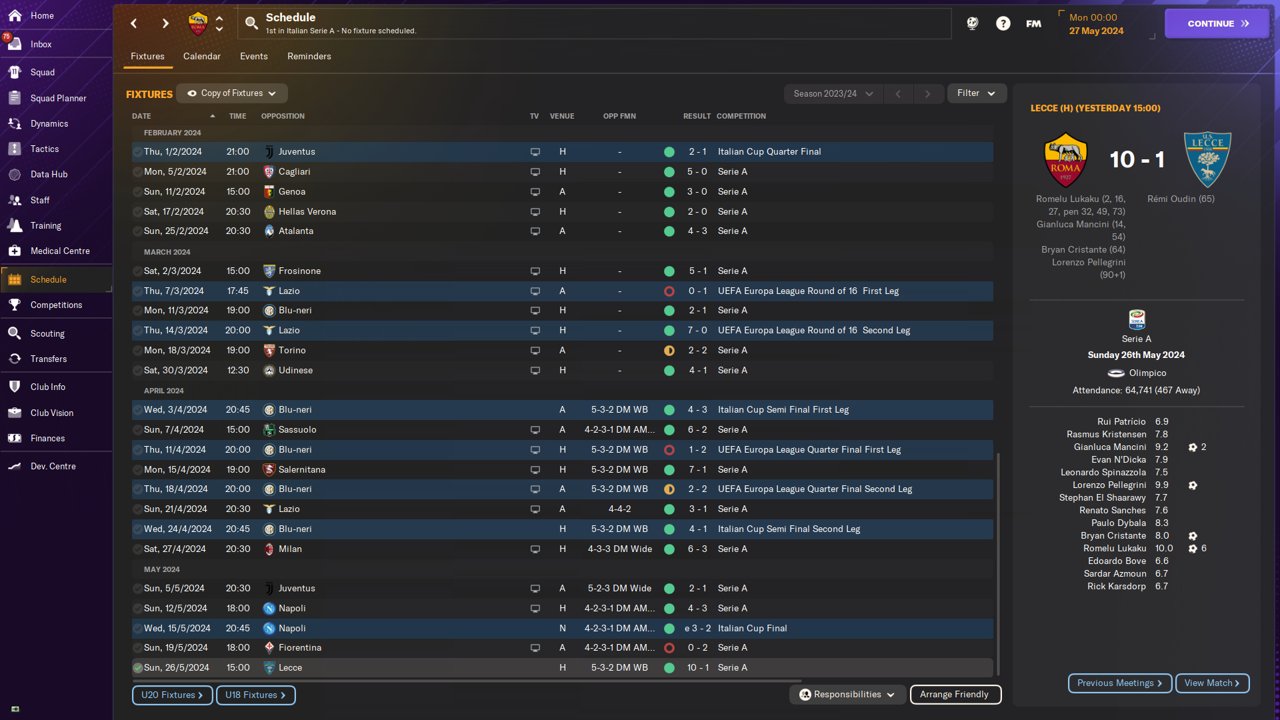1280x720 pixels.
Task: Open the Training sidebar icon
Action: coord(15,226)
